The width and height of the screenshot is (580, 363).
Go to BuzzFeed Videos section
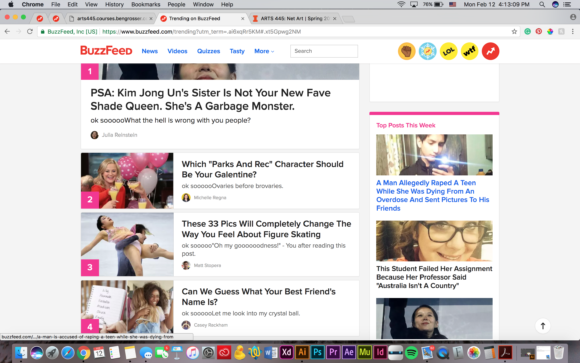(177, 51)
